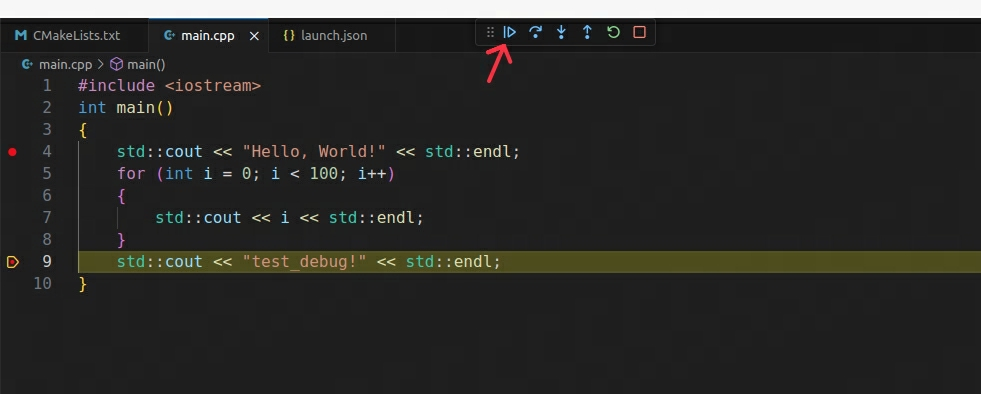Select the main.cpp editor tab
This screenshot has height=394, width=981.
tap(208, 36)
